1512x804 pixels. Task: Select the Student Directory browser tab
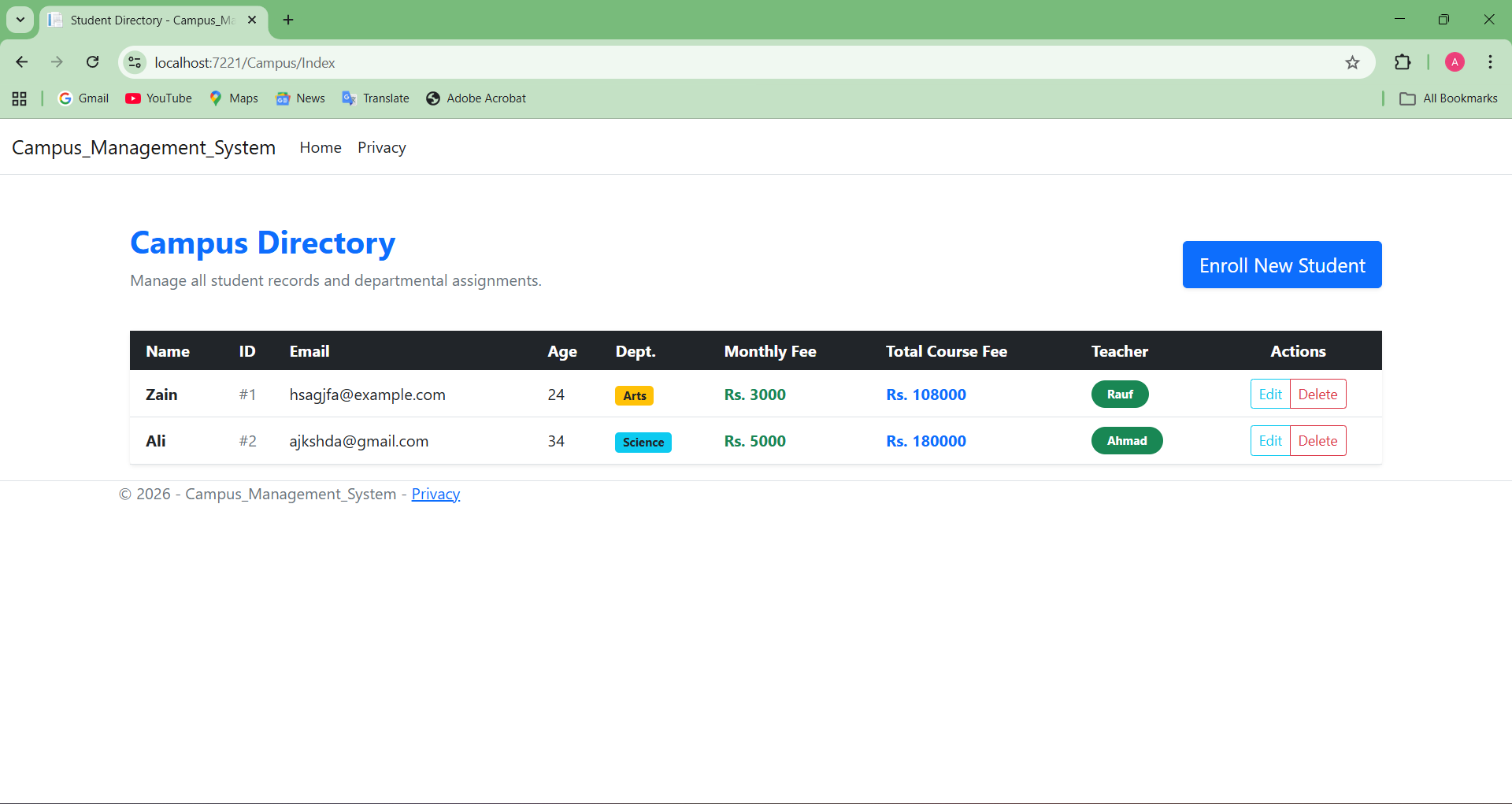coord(154,20)
